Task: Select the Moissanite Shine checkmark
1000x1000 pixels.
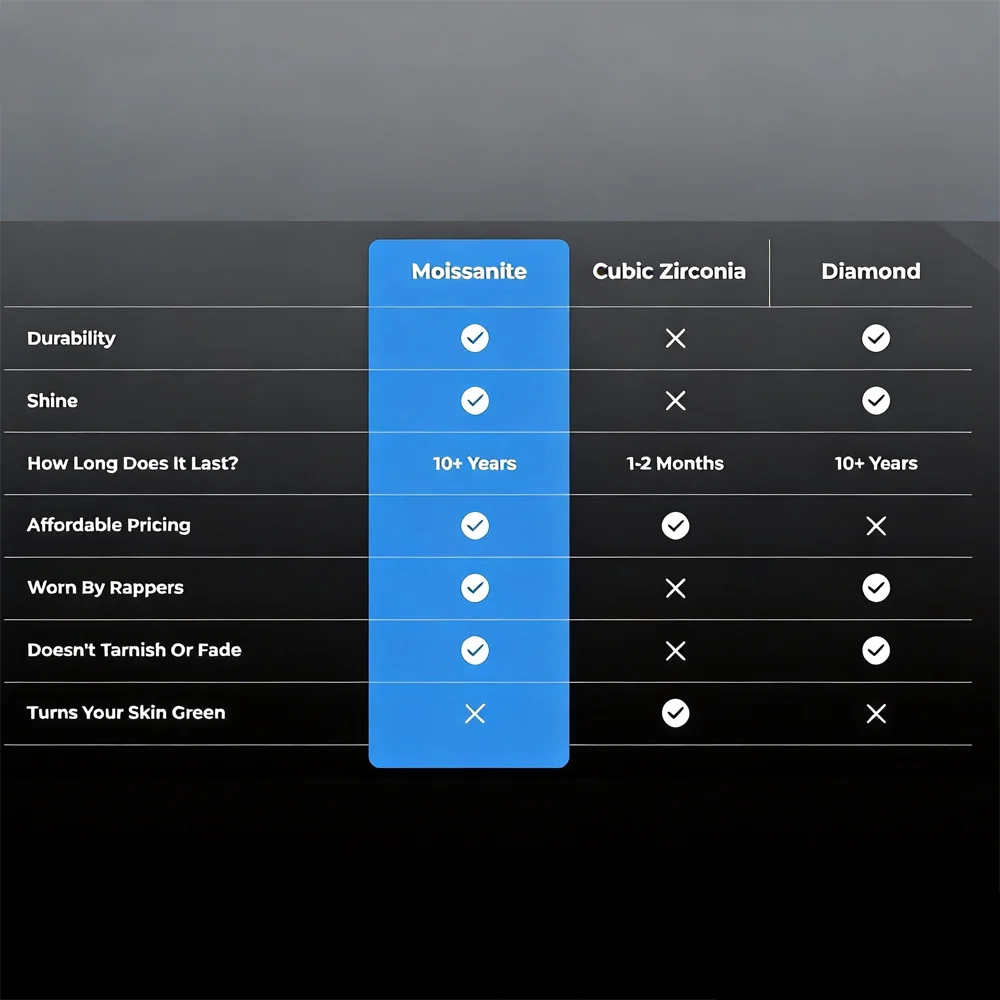Action: pyautogui.click(x=475, y=401)
